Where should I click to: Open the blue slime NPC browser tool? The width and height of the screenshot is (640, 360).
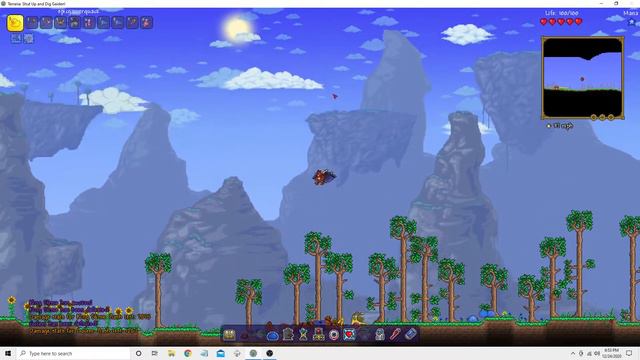(273, 336)
